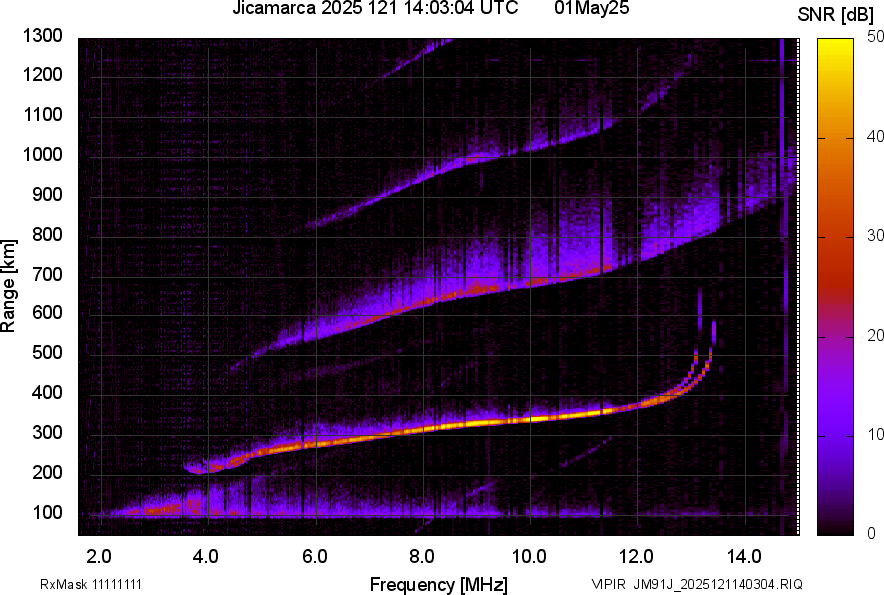Click the range tick label '700'
This screenshot has width=884, height=595.
pyautogui.click(x=47, y=274)
